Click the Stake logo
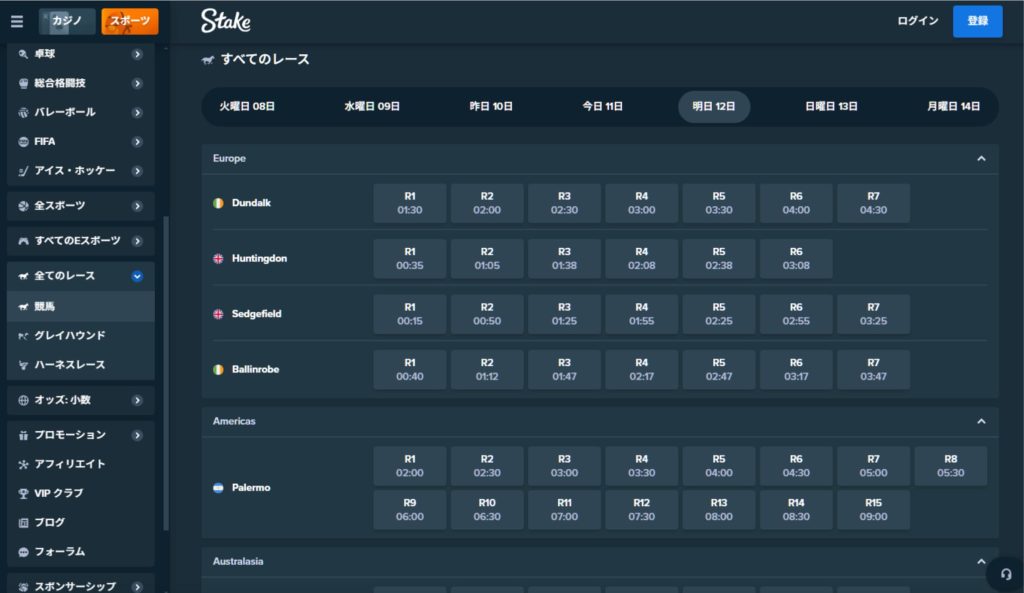Image resolution: width=1024 pixels, height=593 pixels. point(225,21)
